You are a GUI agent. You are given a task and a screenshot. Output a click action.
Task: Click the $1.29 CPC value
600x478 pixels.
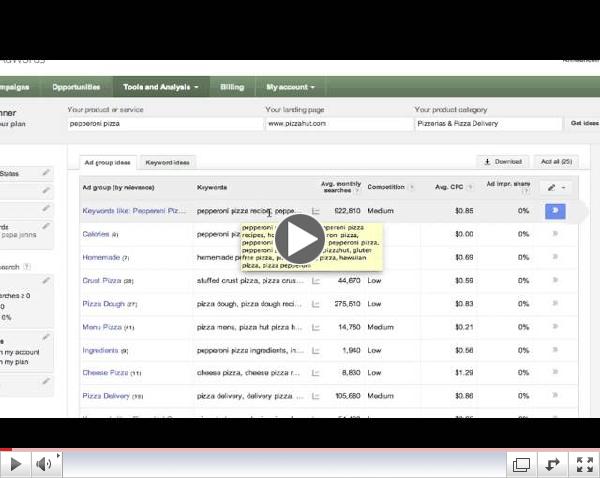(464, 373)
